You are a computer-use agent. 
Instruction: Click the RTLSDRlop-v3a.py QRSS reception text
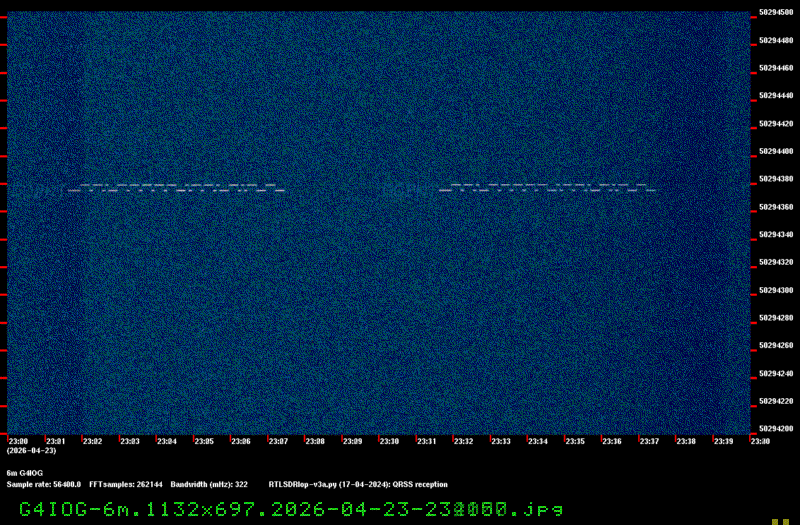click(358, 485)
